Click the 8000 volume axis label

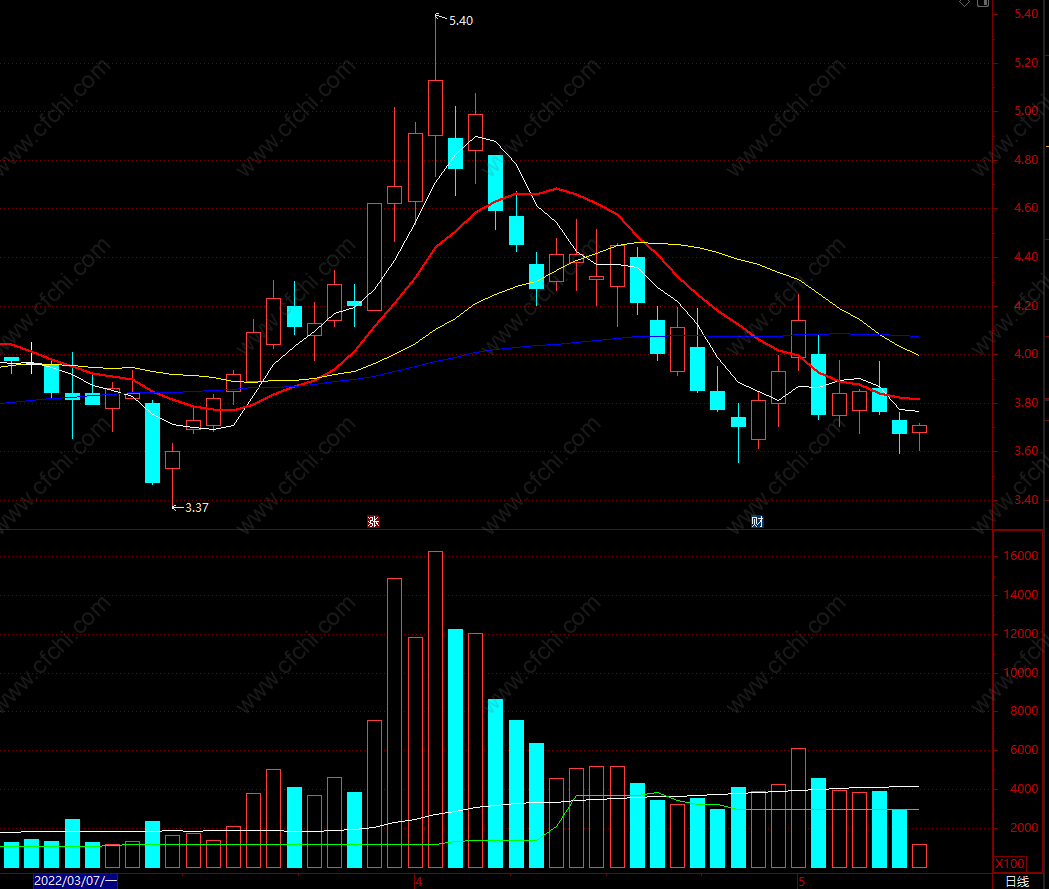coord(1024,711)
